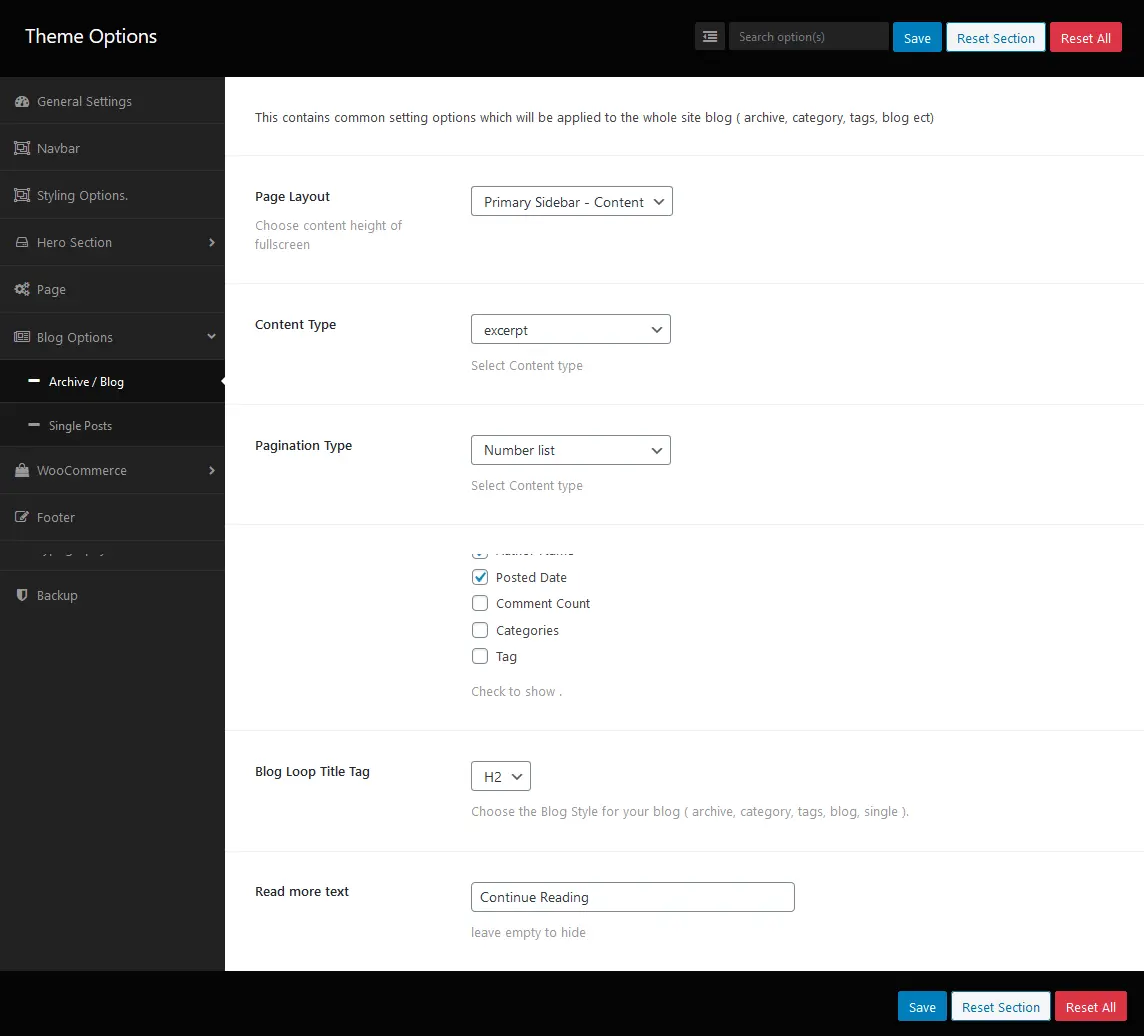The width and height of the screenshot is (1144, 1036).
Task: Click the WooCommerce shopping bag icon
Action: click(x=22, y=470)
